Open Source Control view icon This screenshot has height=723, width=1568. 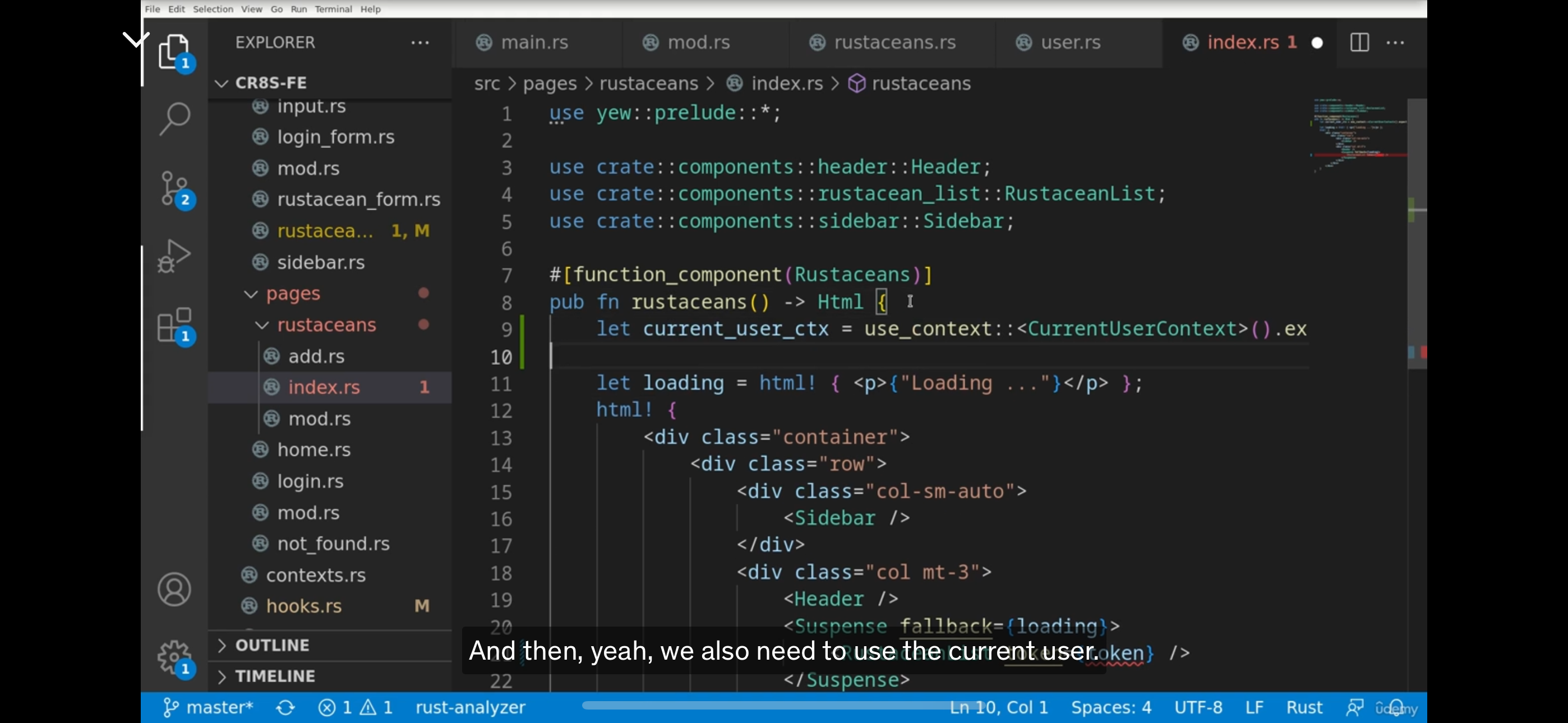pyautogui.click(x=174, y=187)
